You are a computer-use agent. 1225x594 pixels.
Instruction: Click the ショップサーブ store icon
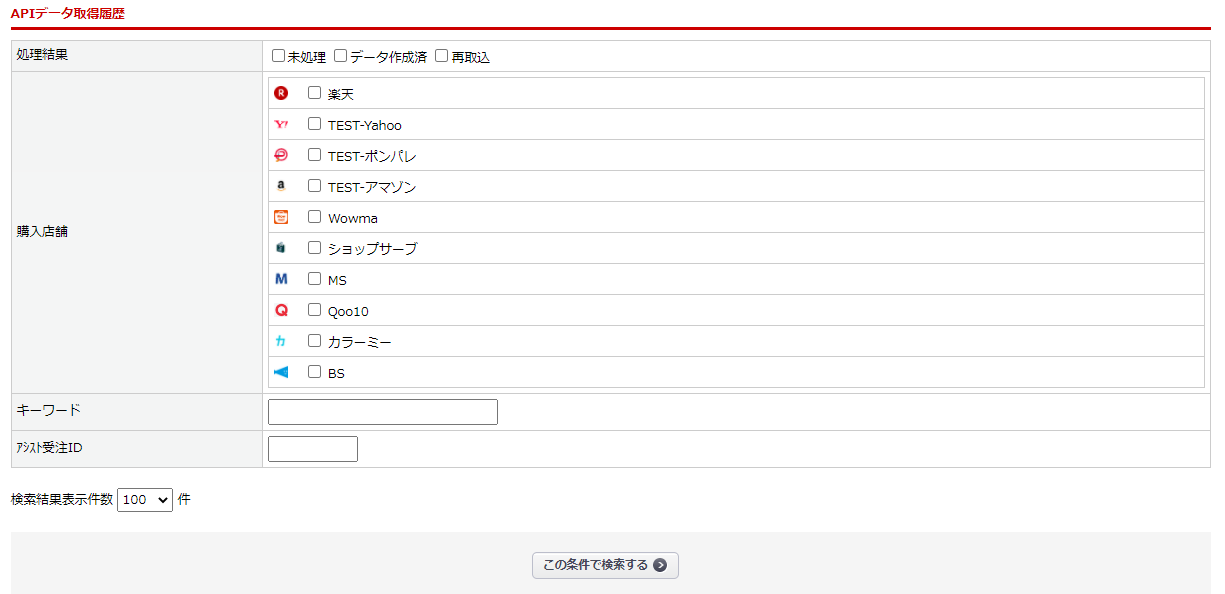[281, 248]
